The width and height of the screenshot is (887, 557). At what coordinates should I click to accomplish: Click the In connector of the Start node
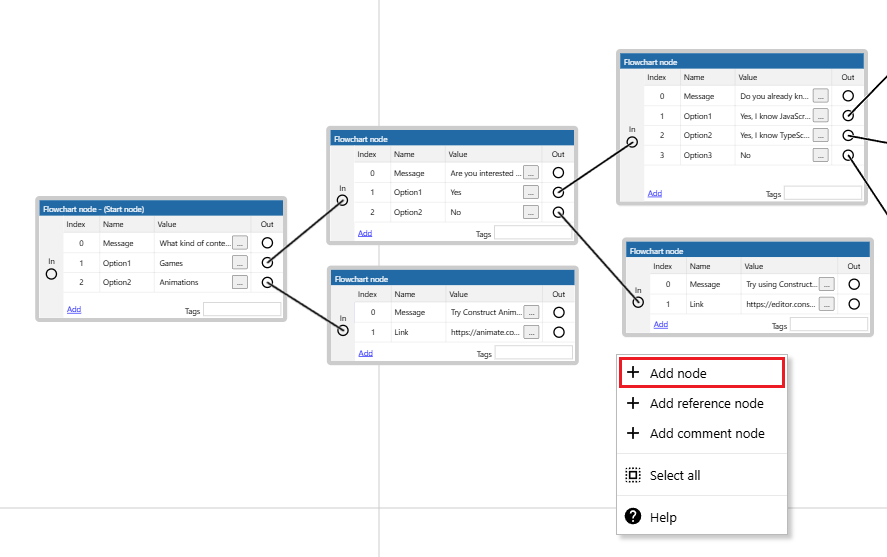tap(51, 273)
